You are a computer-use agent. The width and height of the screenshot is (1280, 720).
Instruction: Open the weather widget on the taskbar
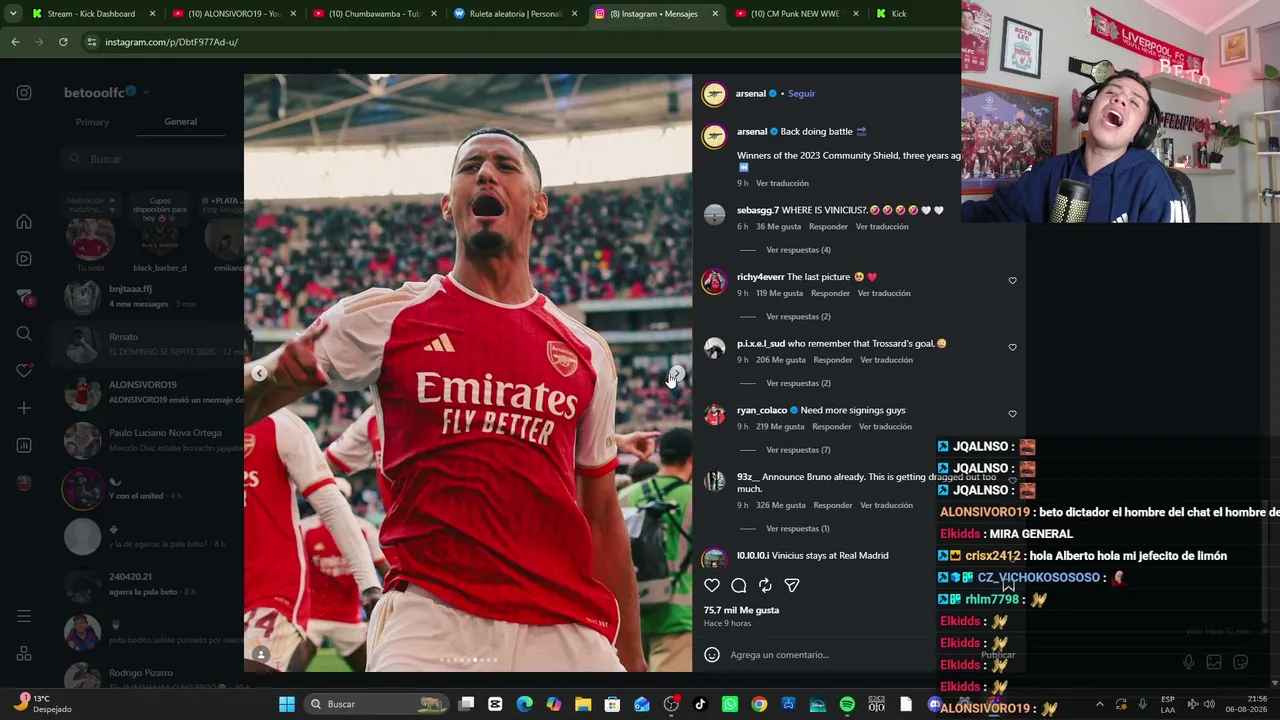tap(42, 704)
